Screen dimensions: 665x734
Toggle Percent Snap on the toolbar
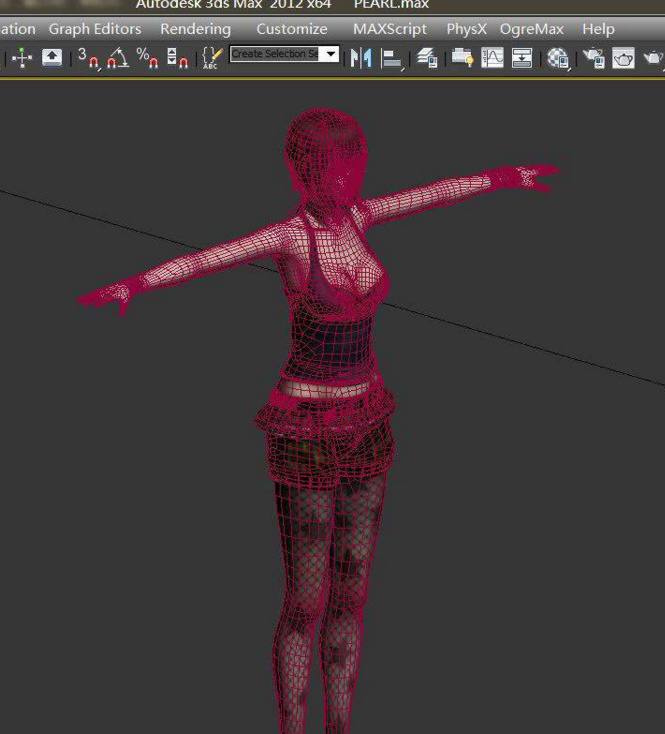tap(147, 58)
